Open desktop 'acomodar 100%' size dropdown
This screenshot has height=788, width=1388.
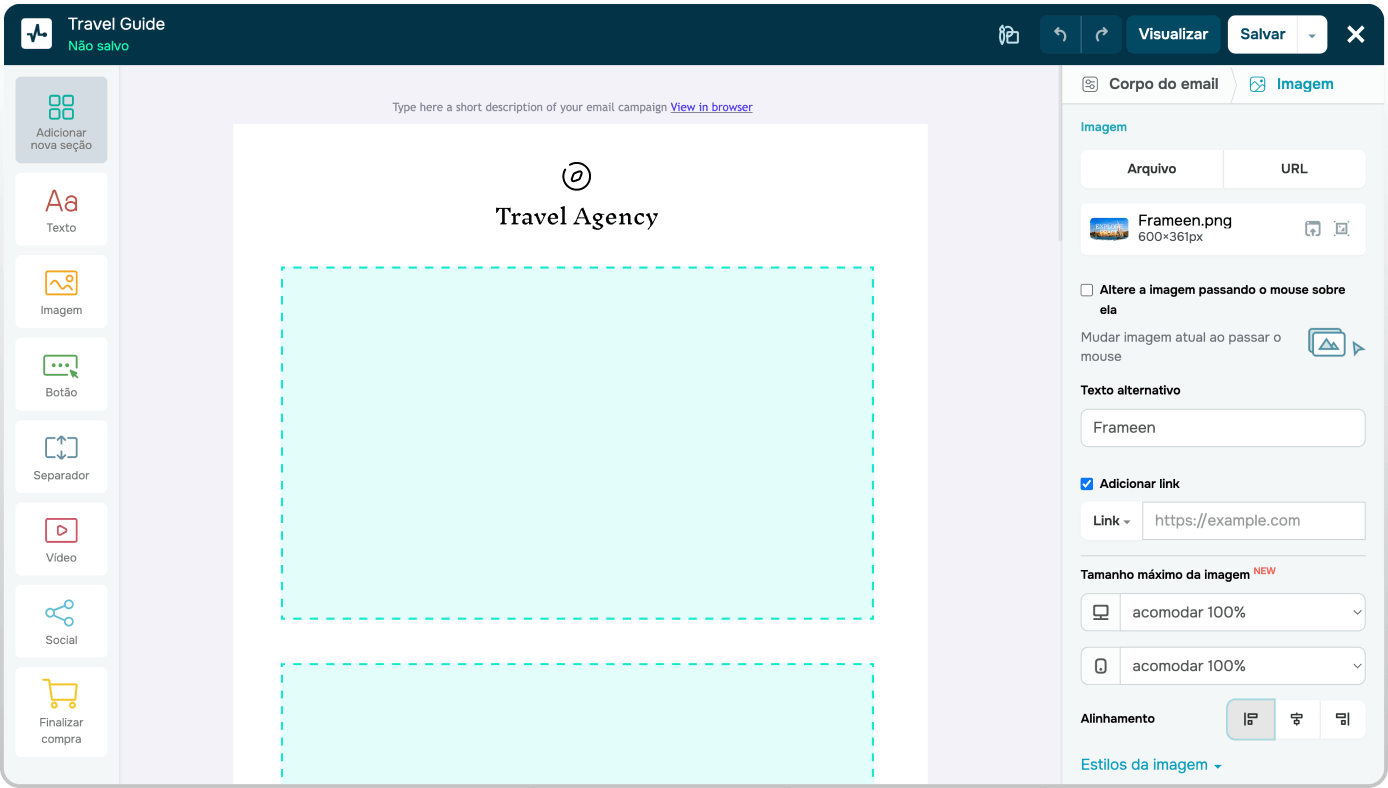pos(1242,612)
